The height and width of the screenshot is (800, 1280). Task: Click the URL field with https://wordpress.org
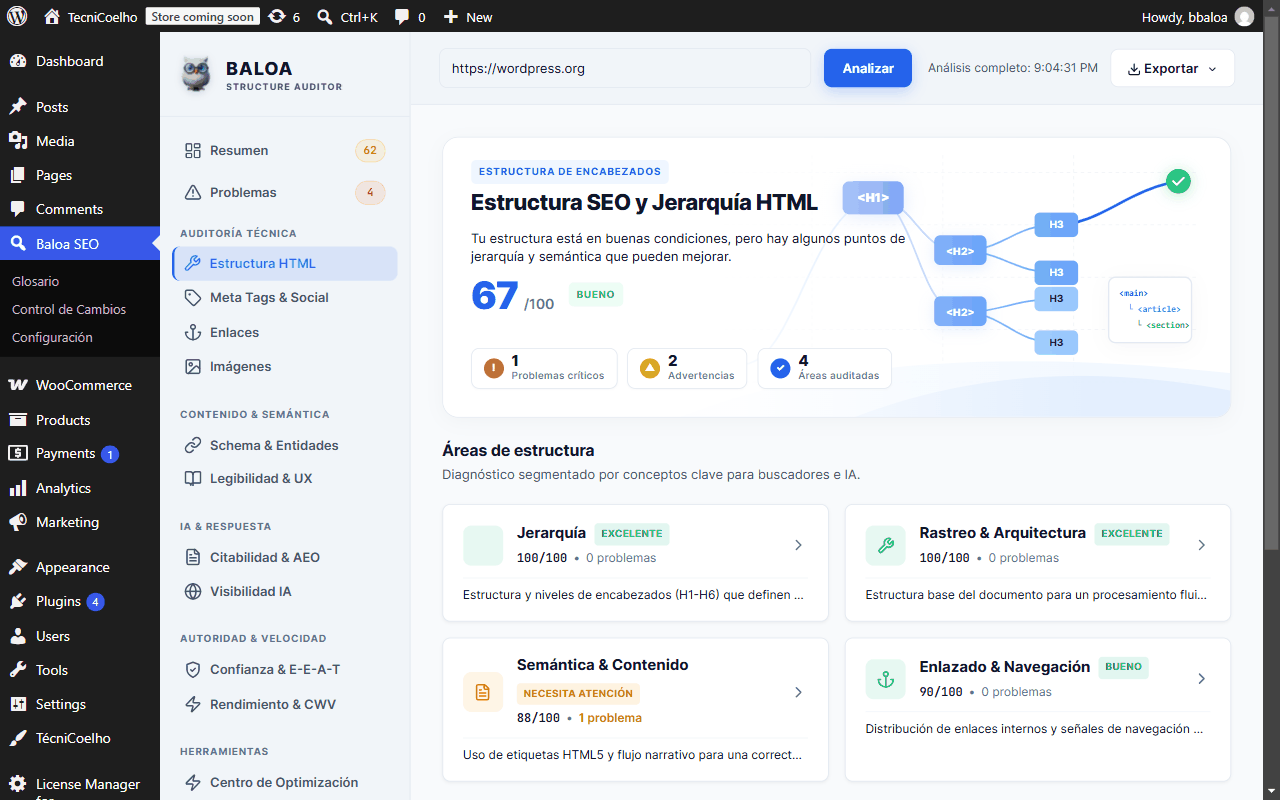[x=625, y=68]
